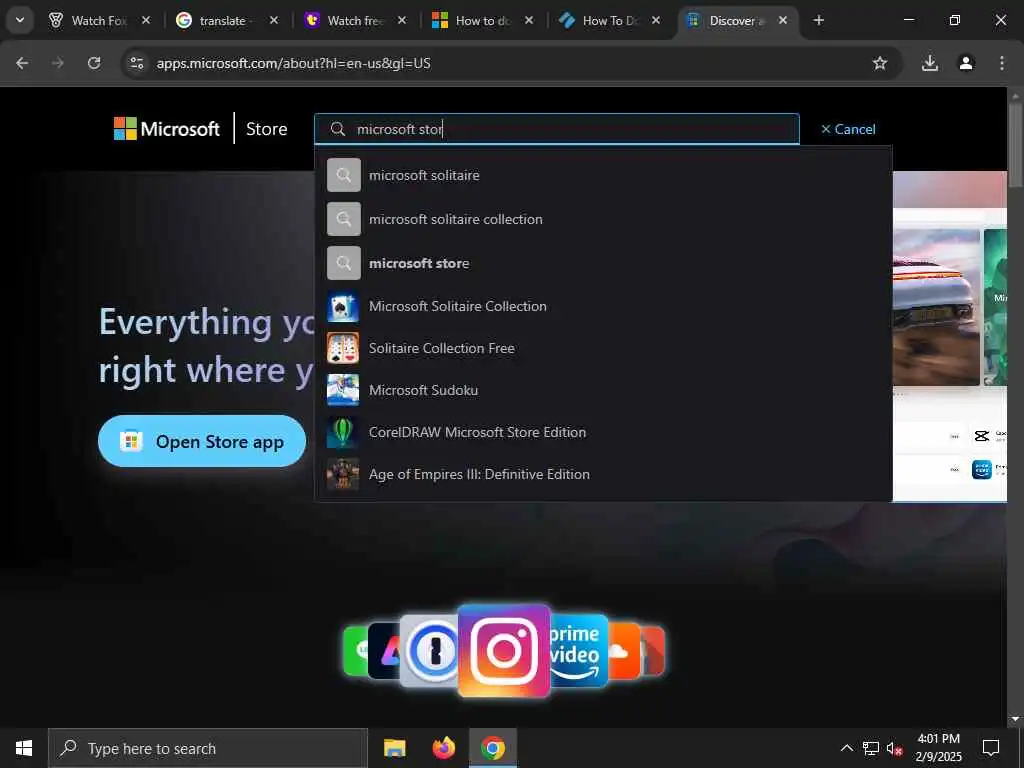Click the search magnifier icon in the search box
The width and height of the screenshot is (1024, 768).
pos(338,129)
